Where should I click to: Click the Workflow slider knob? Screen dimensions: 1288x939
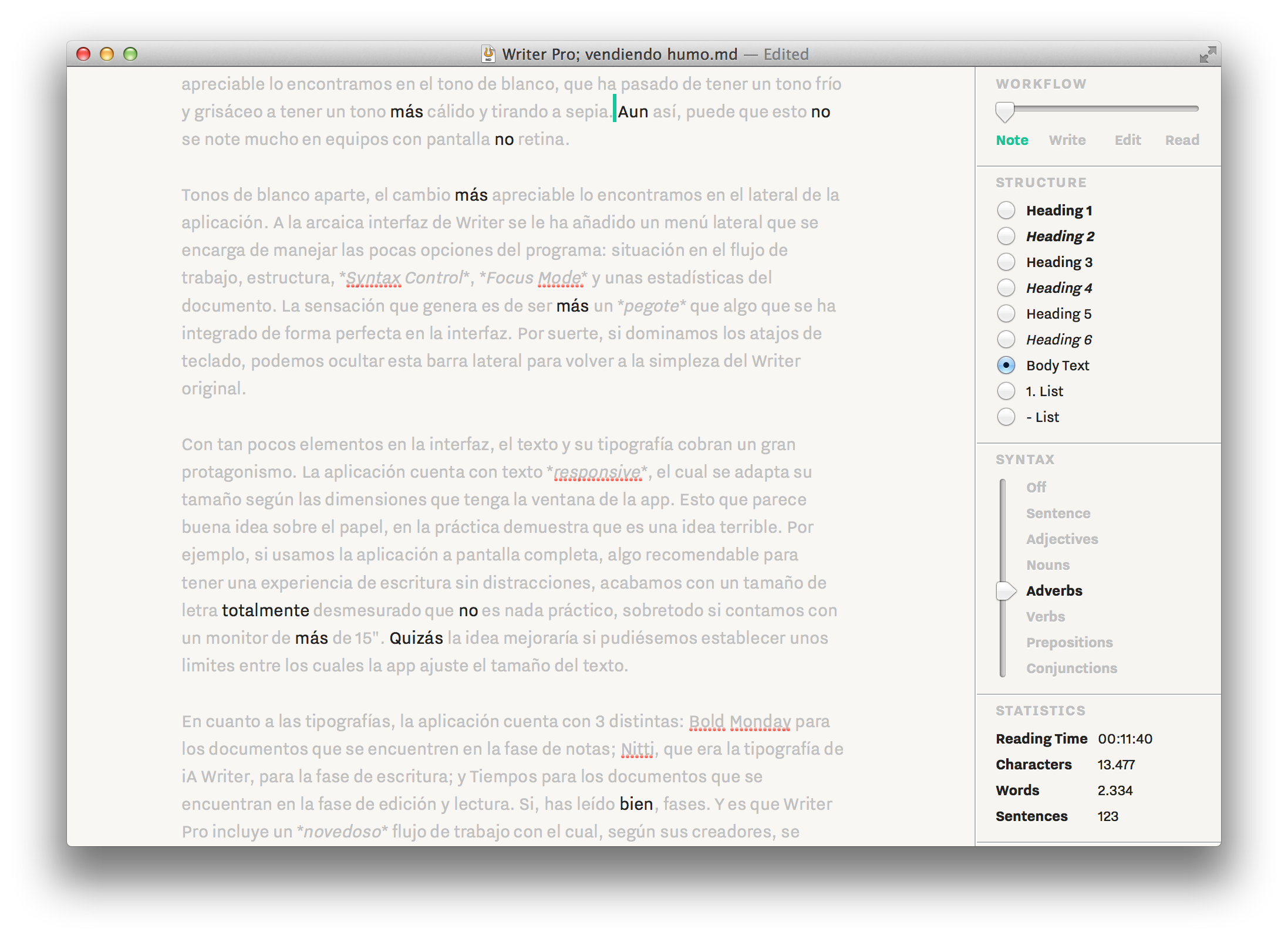click(1004, 112)
